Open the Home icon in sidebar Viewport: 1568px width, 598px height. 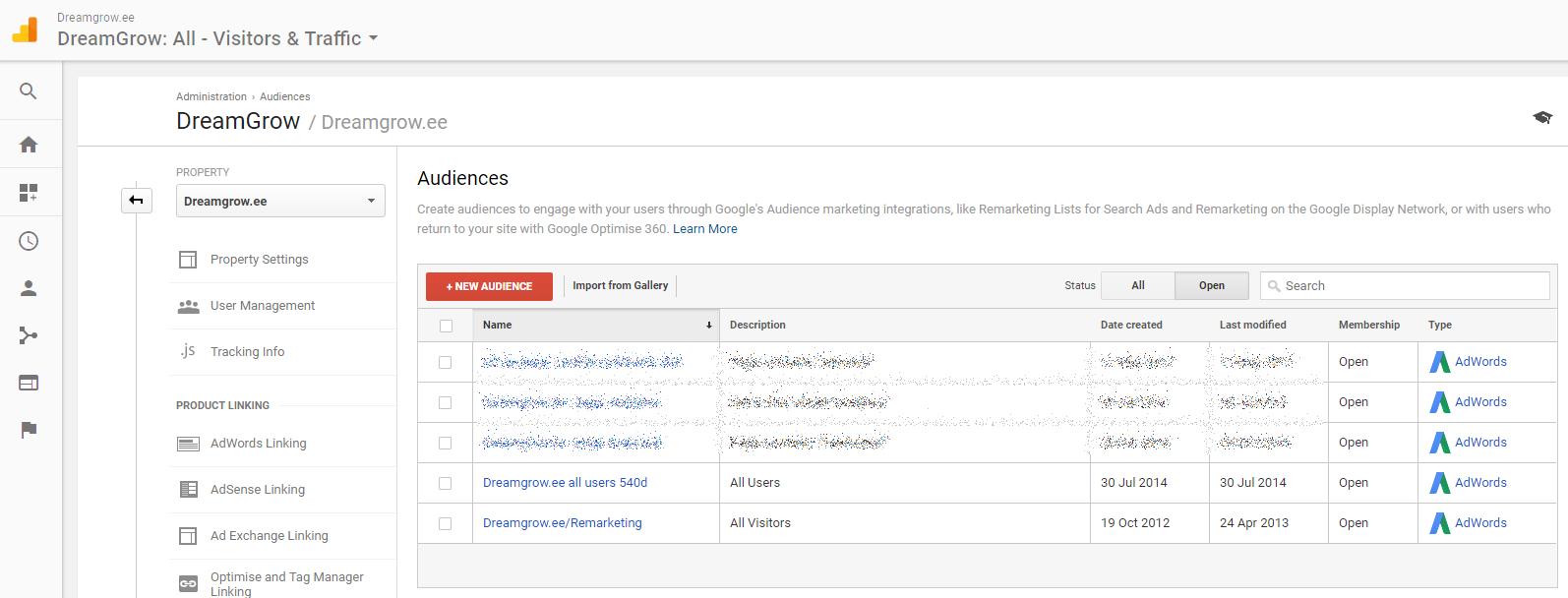29,145
